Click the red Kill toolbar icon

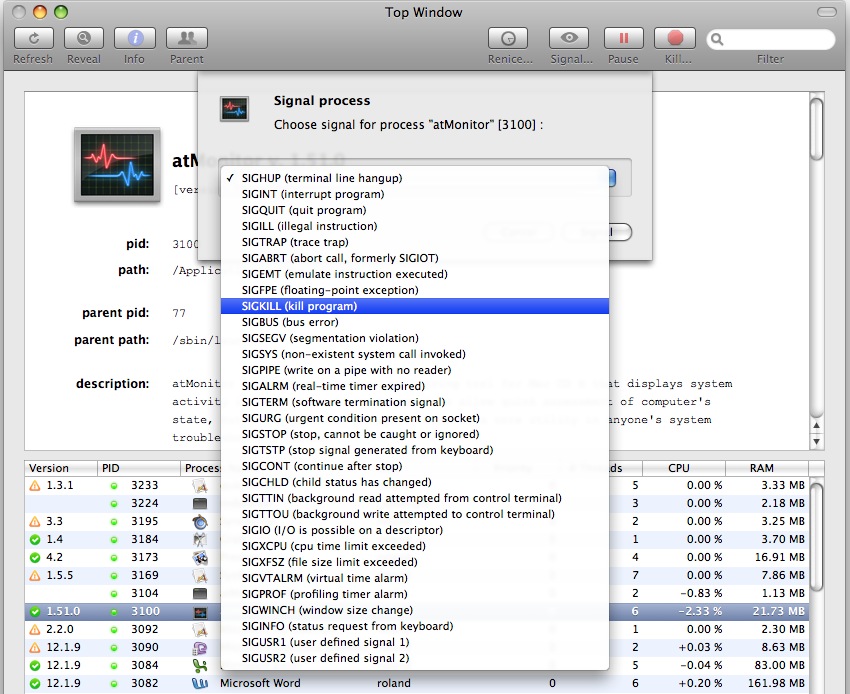click(677, 39)
